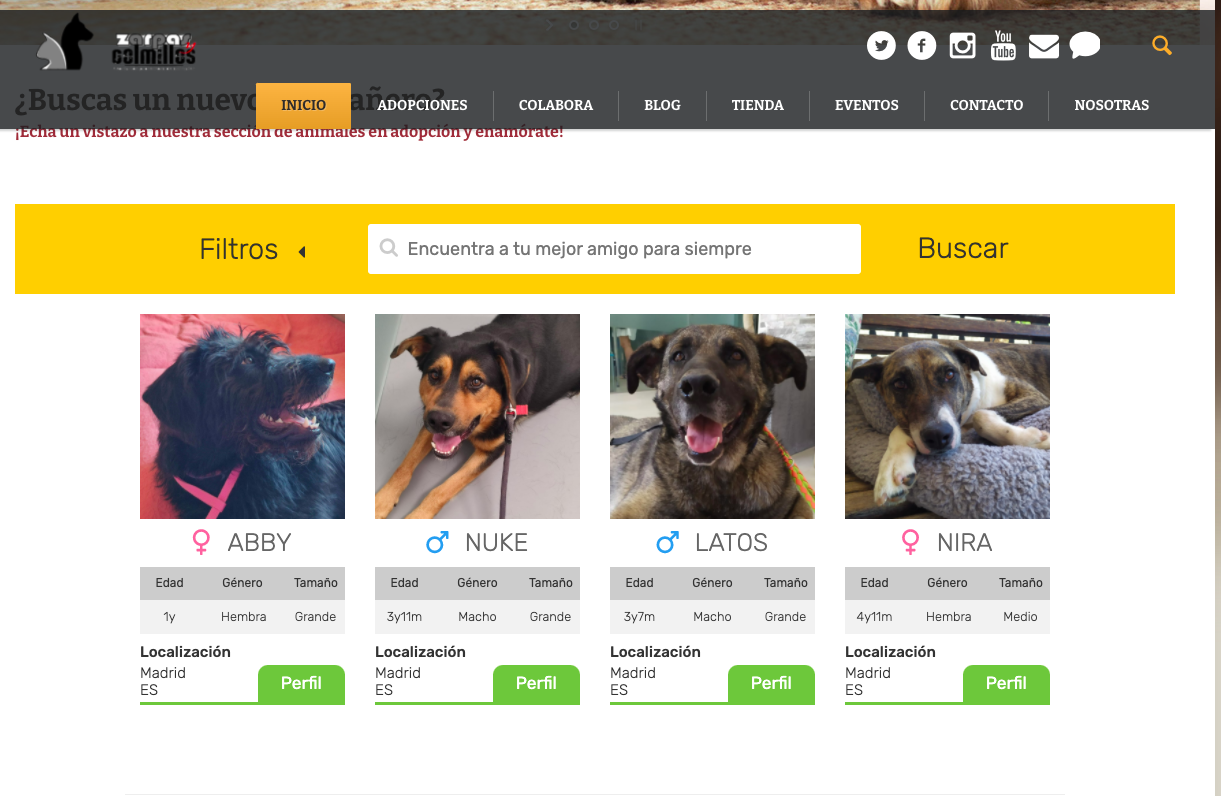The width and height of the screenshot is (1221, 796).
Task: Open the CONTACTO menu item
Action: 987,105
